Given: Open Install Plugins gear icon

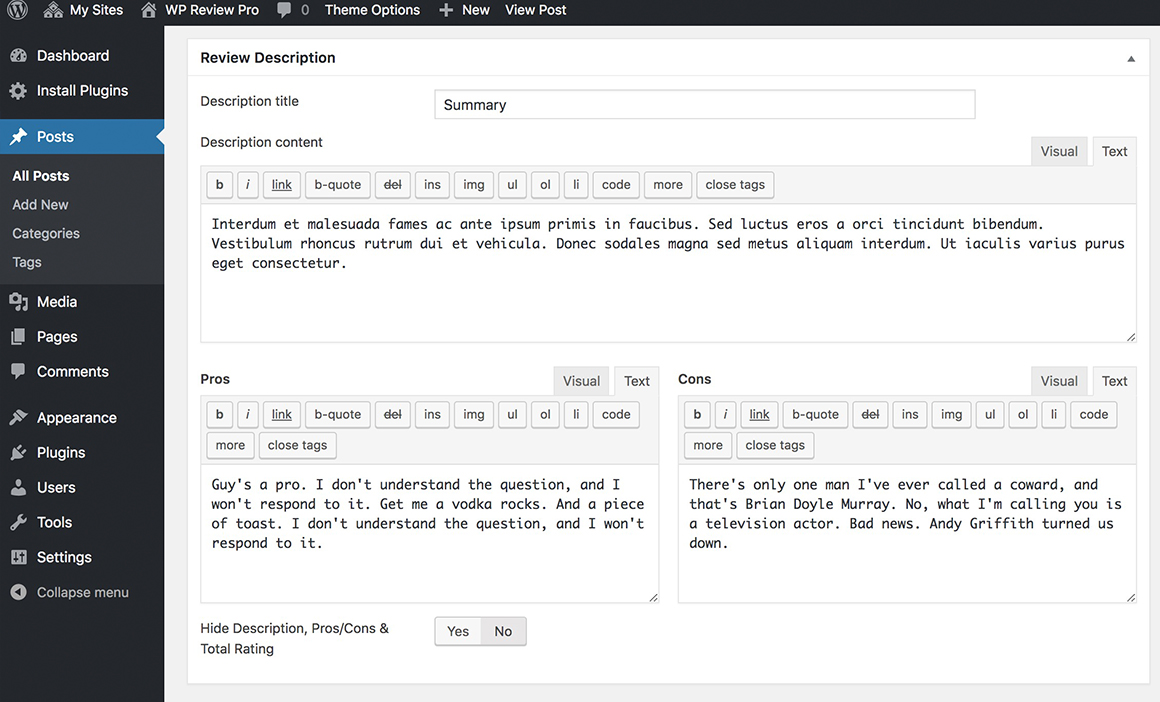Looking at the screenshot, I should 18,90.
